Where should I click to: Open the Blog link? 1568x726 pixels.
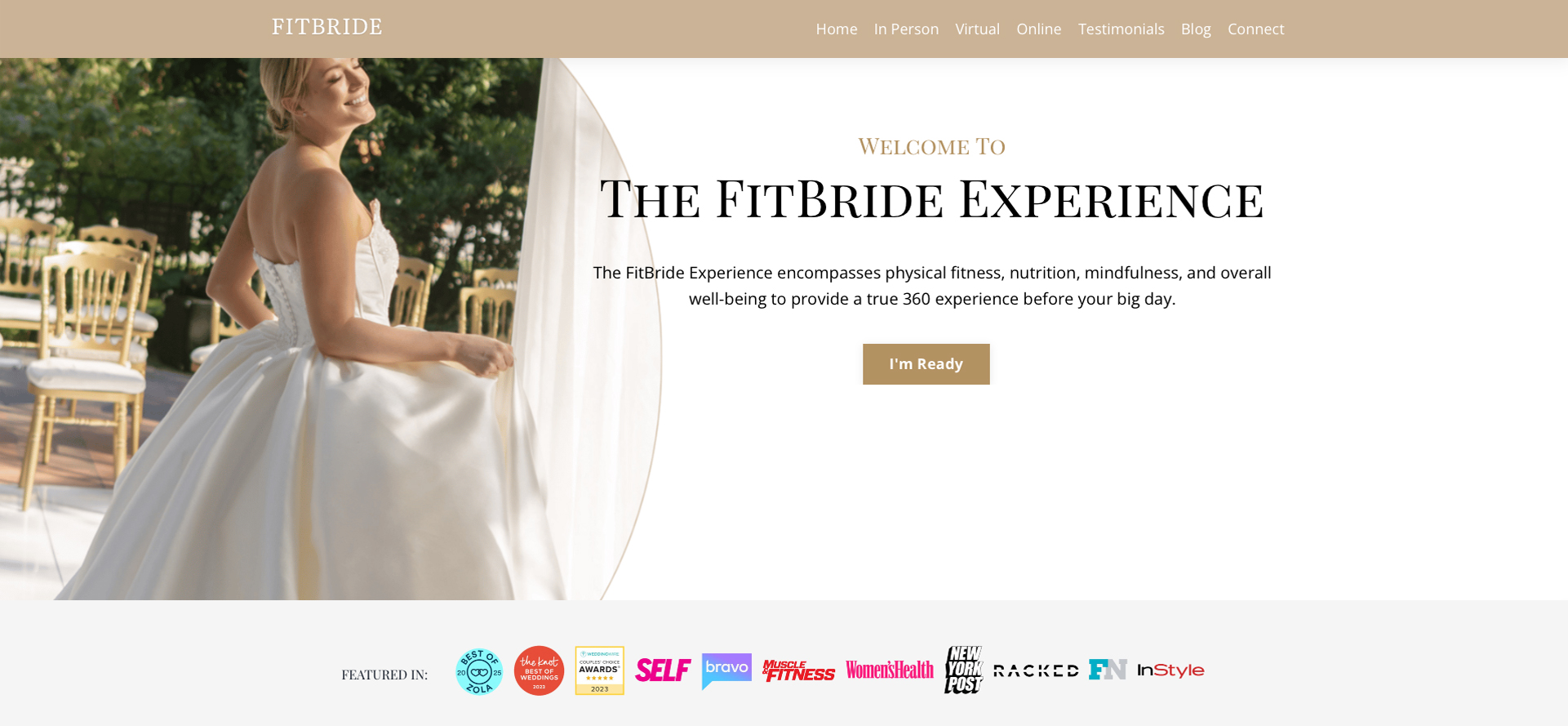(1196, 29)
